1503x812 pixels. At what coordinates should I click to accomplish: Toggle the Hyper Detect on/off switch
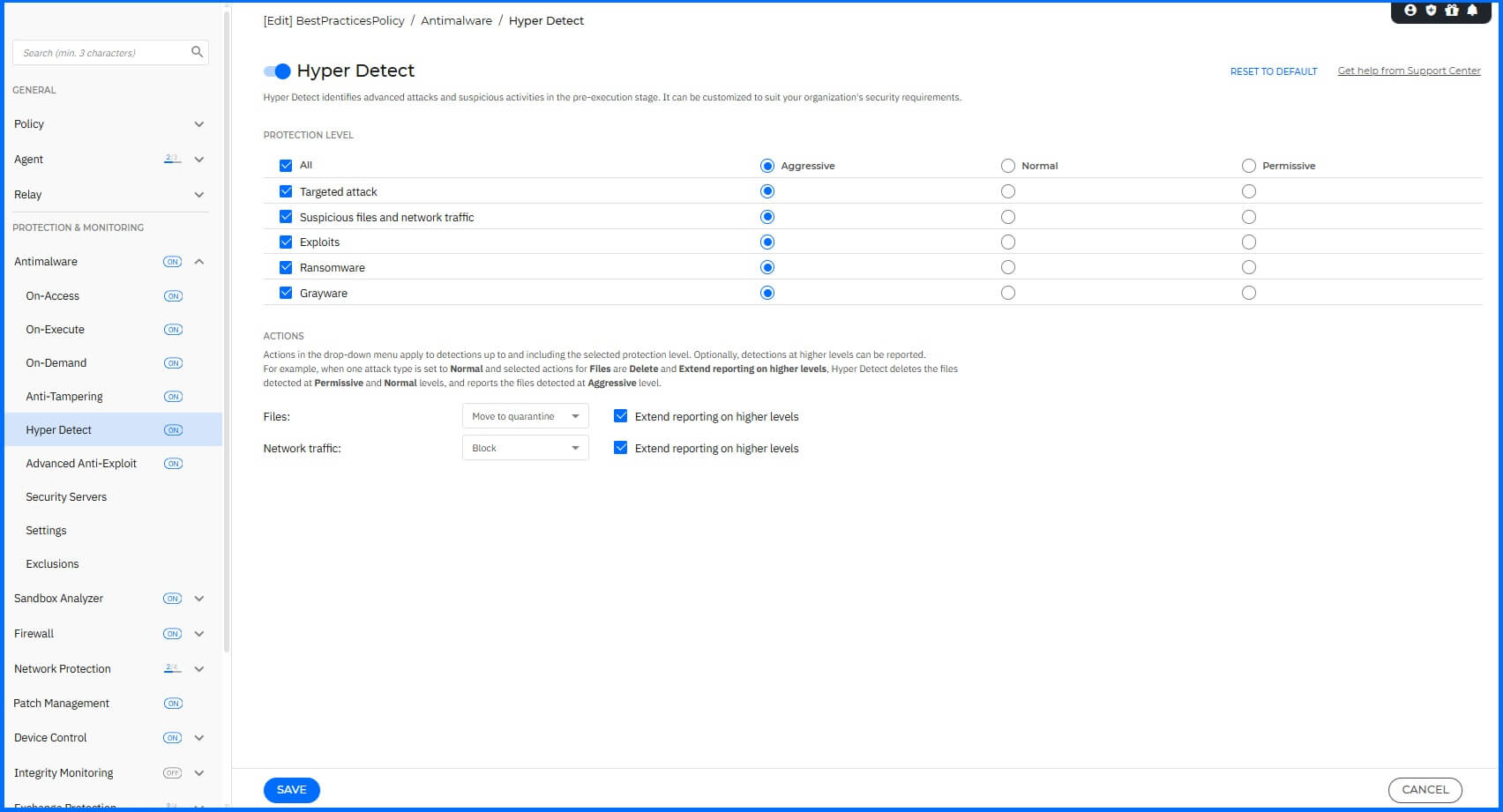(276, 71)
